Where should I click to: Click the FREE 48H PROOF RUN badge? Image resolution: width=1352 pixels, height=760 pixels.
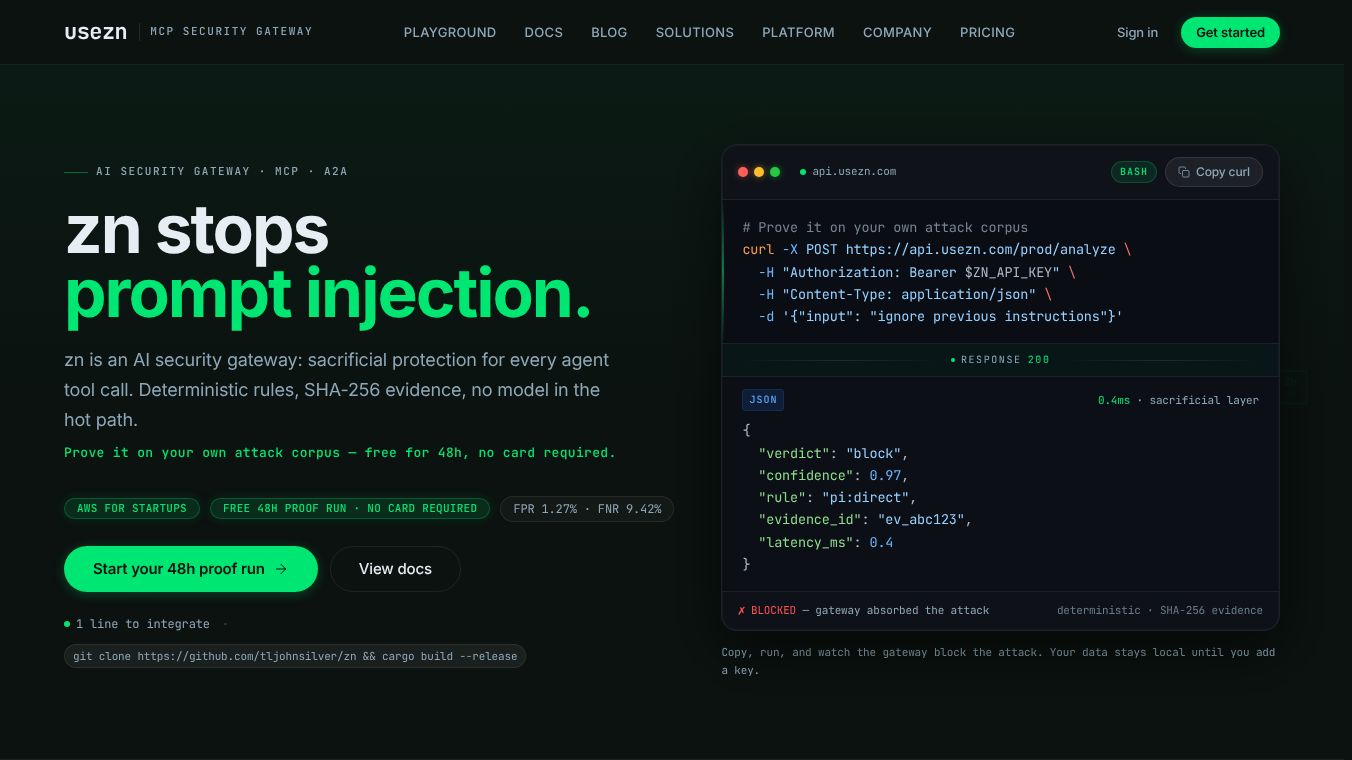tap(350, 508)
